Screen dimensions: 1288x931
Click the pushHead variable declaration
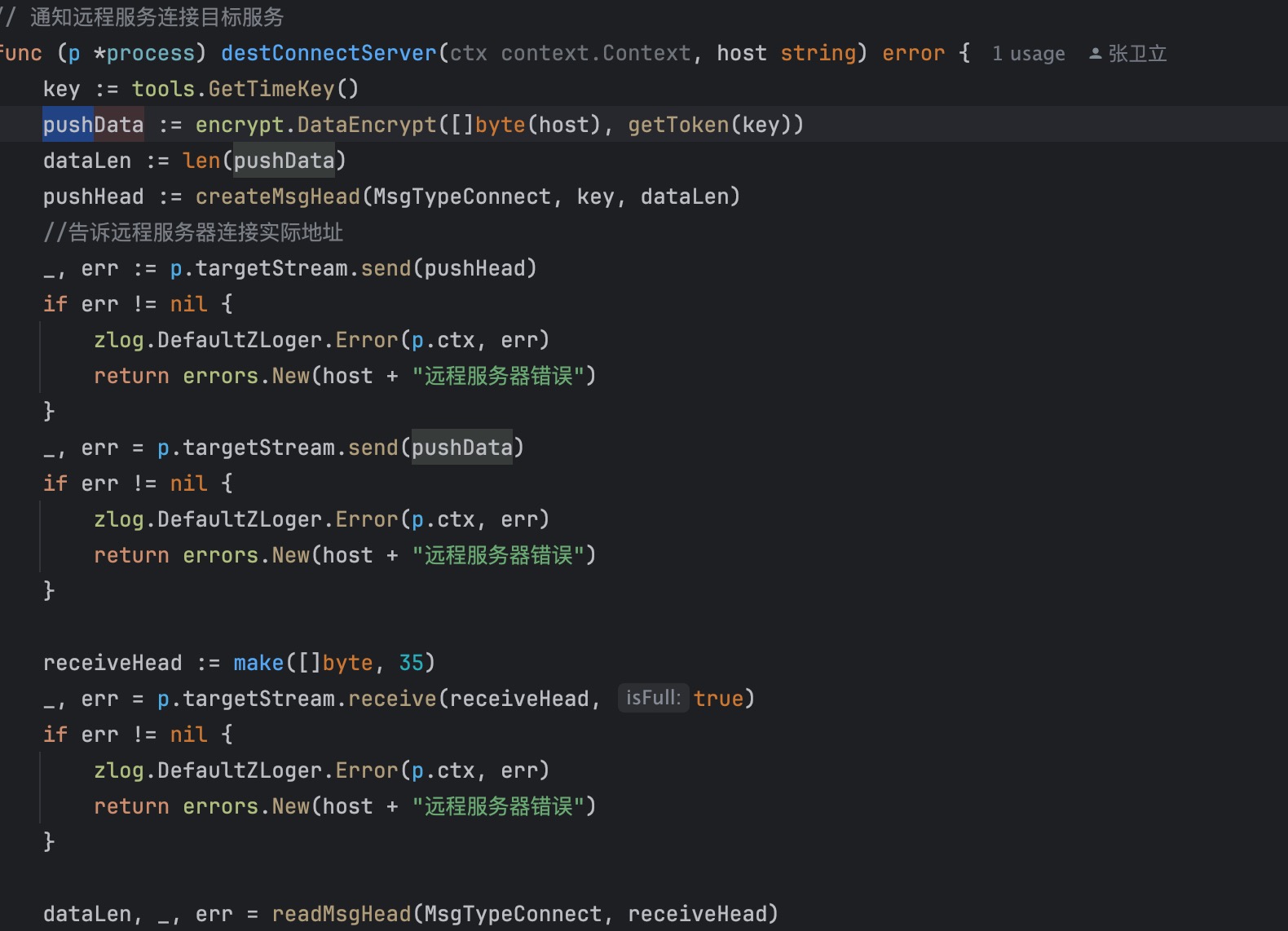(93, 196)
